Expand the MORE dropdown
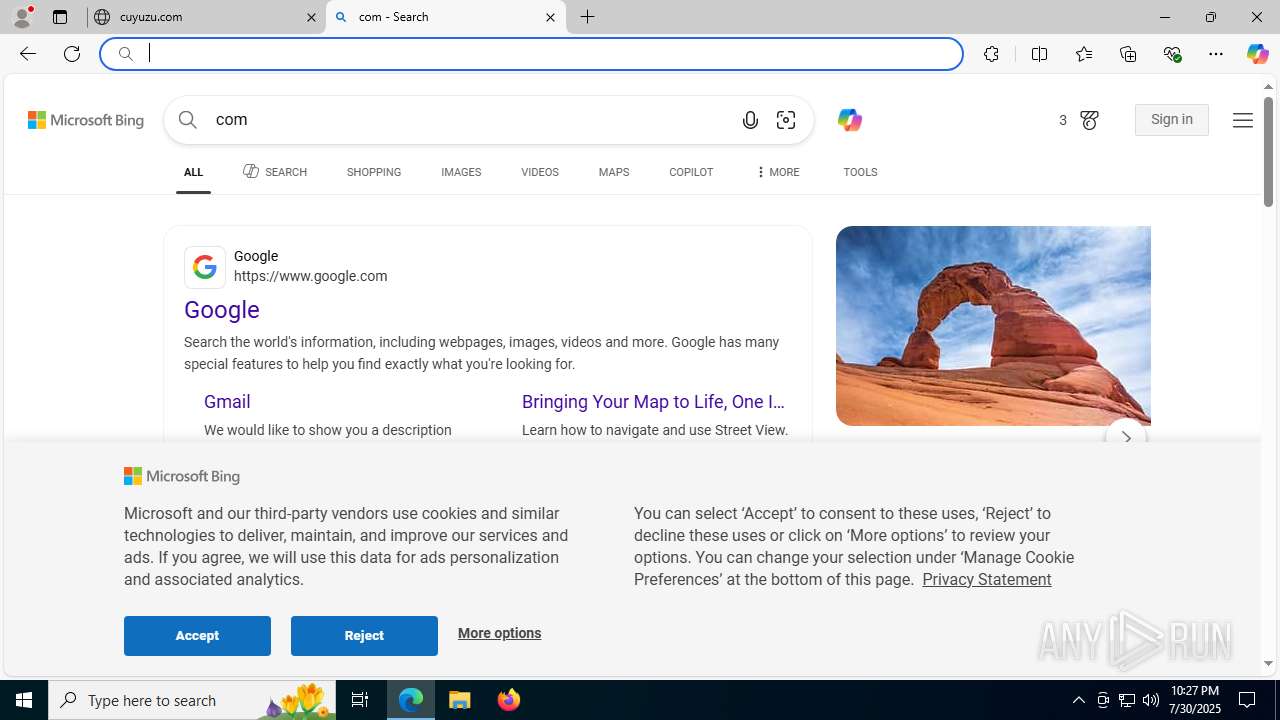The height and width of the screenshot is (720, 1280). point(777,172)
